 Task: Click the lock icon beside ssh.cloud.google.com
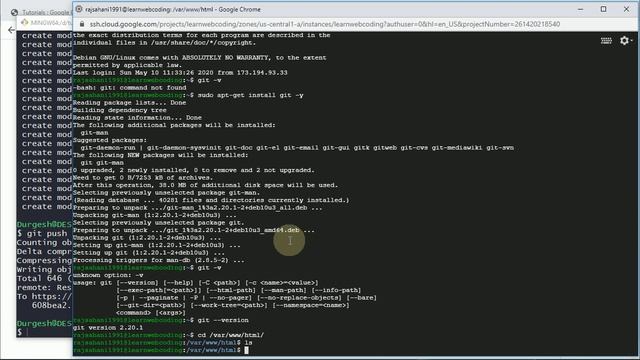tap(82, 24)
